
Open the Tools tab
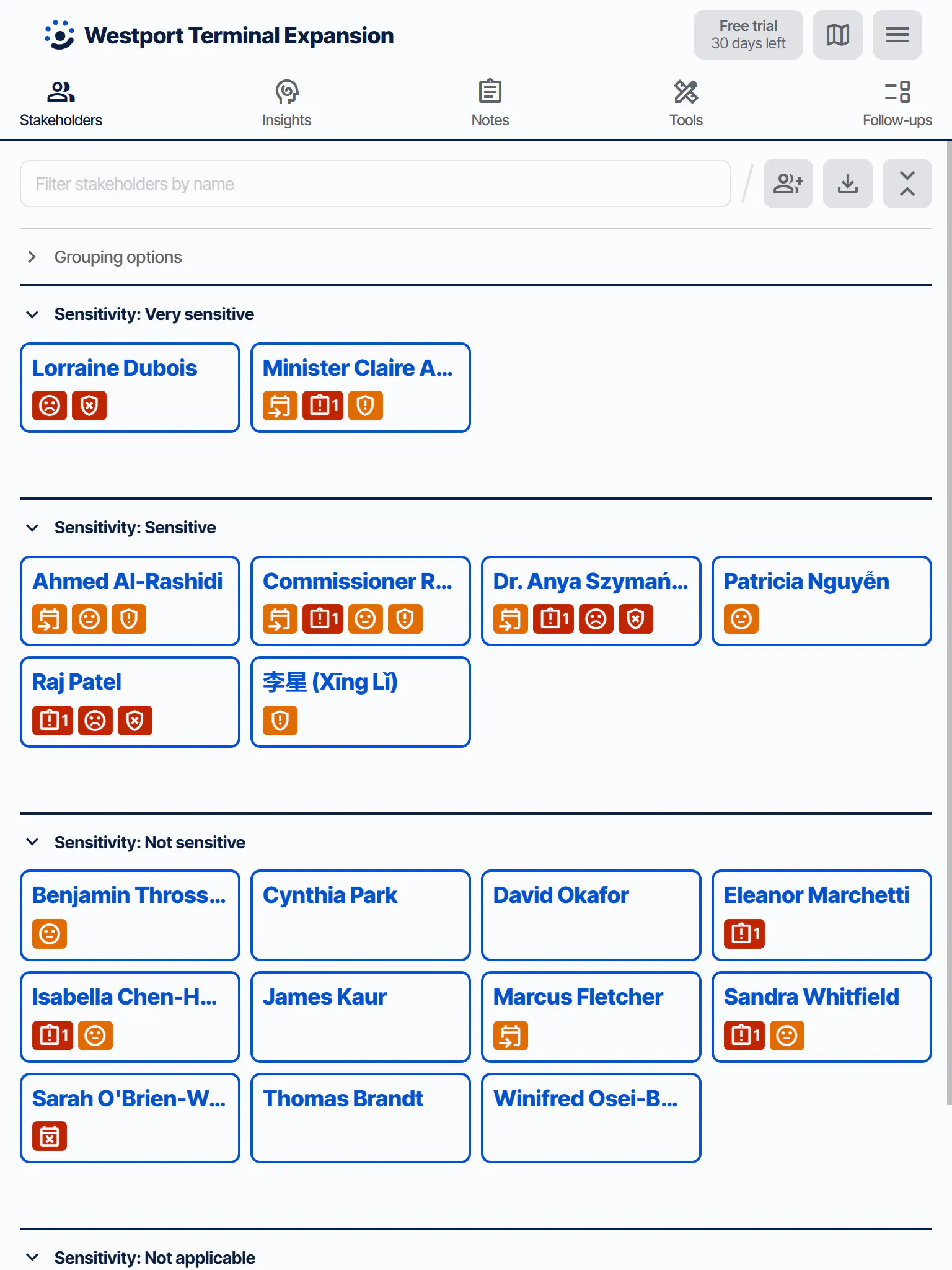click(686, 104)
